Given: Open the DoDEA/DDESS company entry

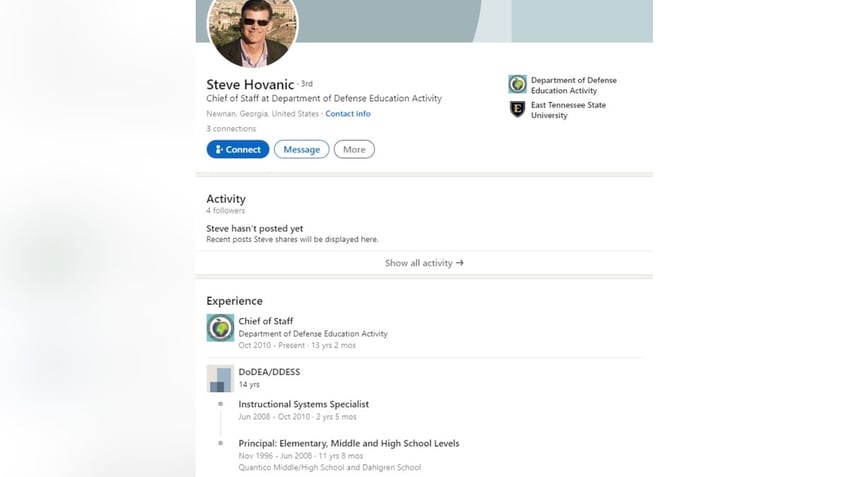Looking at the screenshot, I should click(269, 372).
